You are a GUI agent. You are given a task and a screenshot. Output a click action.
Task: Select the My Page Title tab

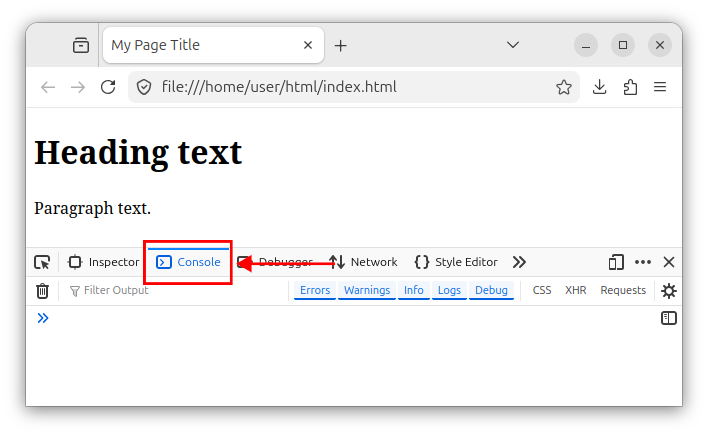[213, 45]
